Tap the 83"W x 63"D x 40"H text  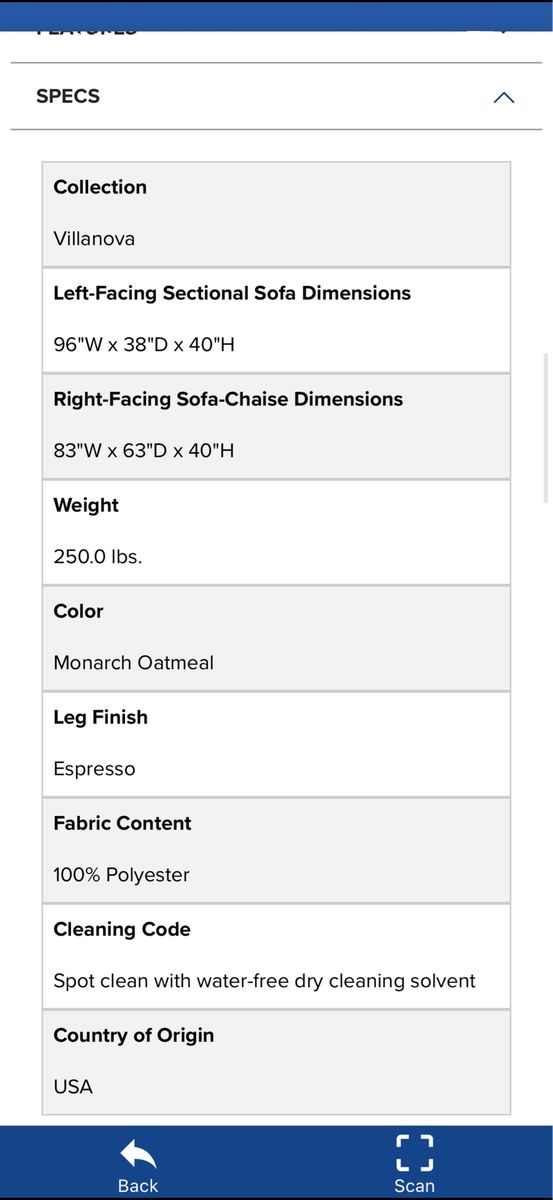point(144,451)
